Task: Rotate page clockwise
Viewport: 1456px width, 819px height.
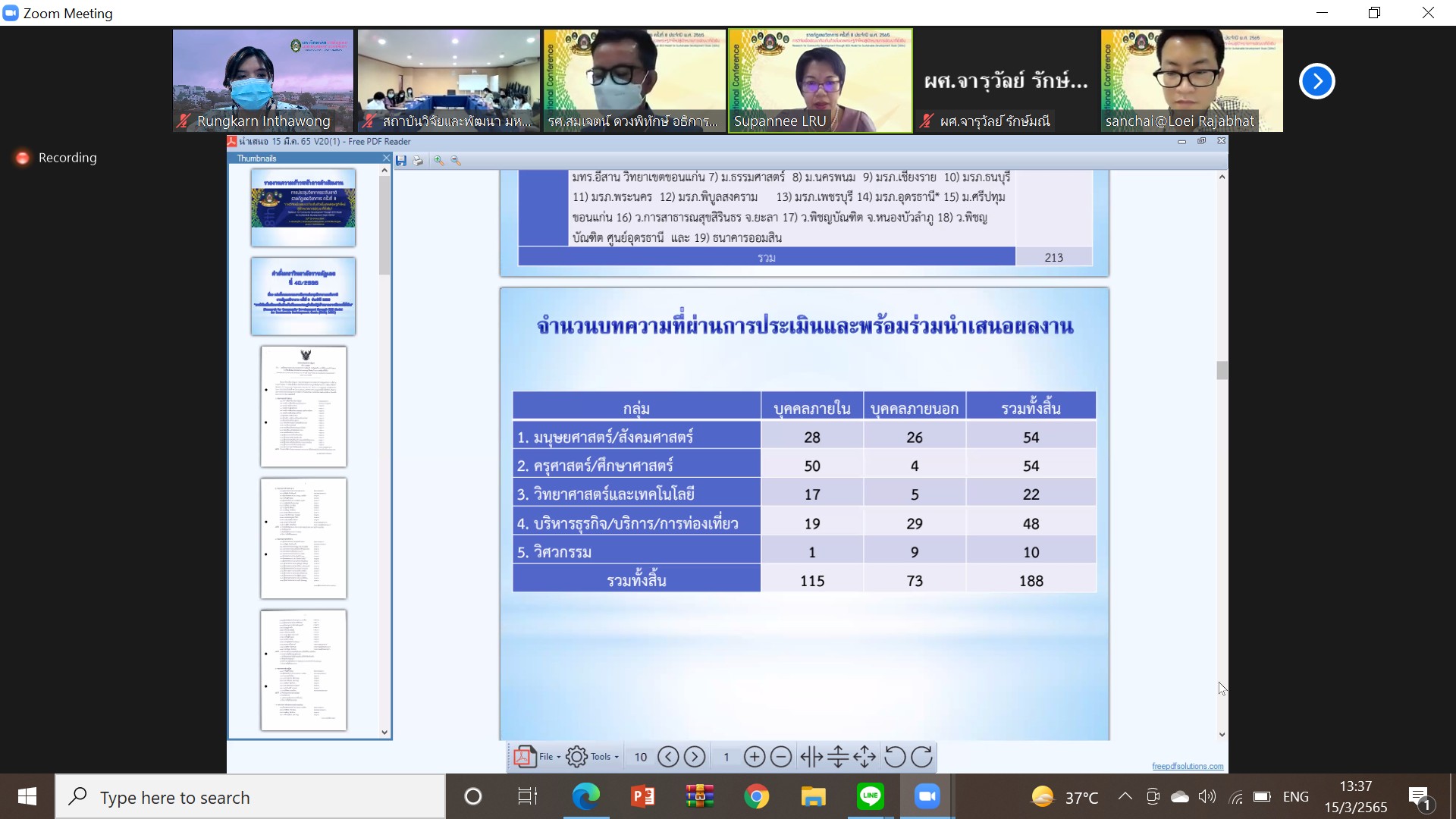Action: 921,757
